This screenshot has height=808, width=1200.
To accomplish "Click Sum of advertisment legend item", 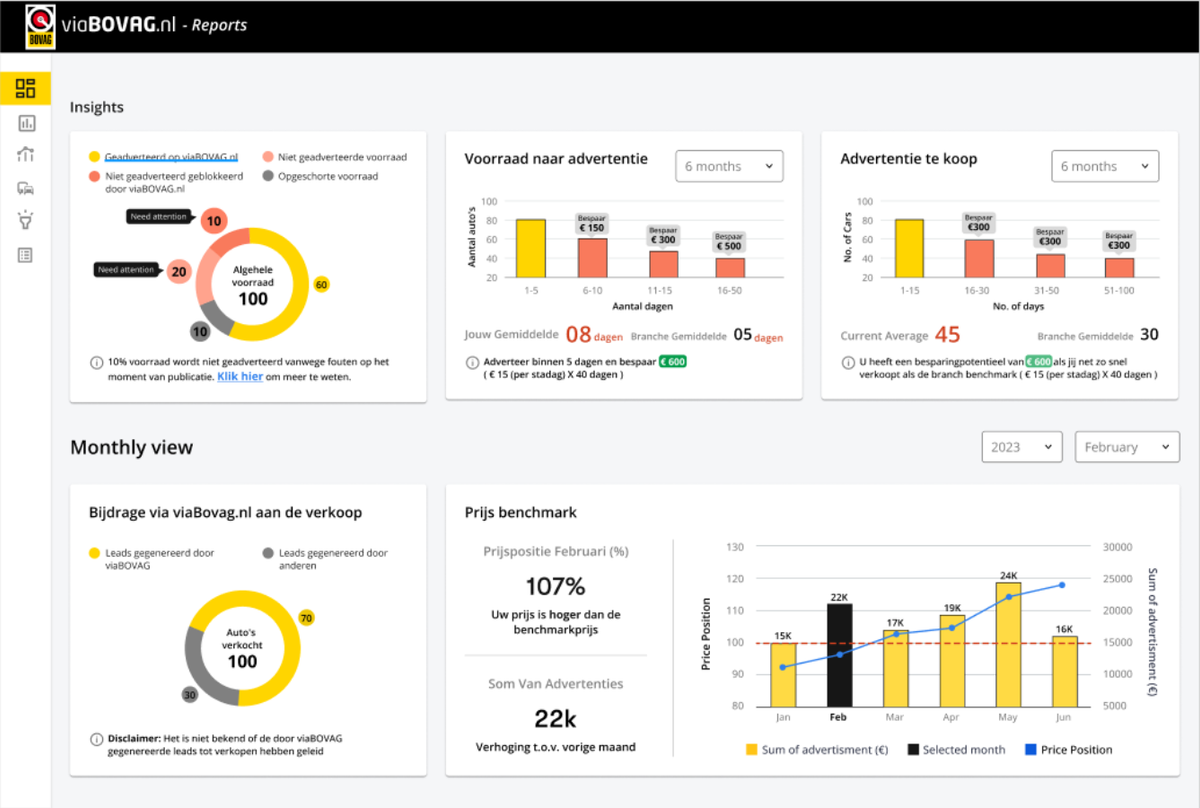I will (815, 749).
